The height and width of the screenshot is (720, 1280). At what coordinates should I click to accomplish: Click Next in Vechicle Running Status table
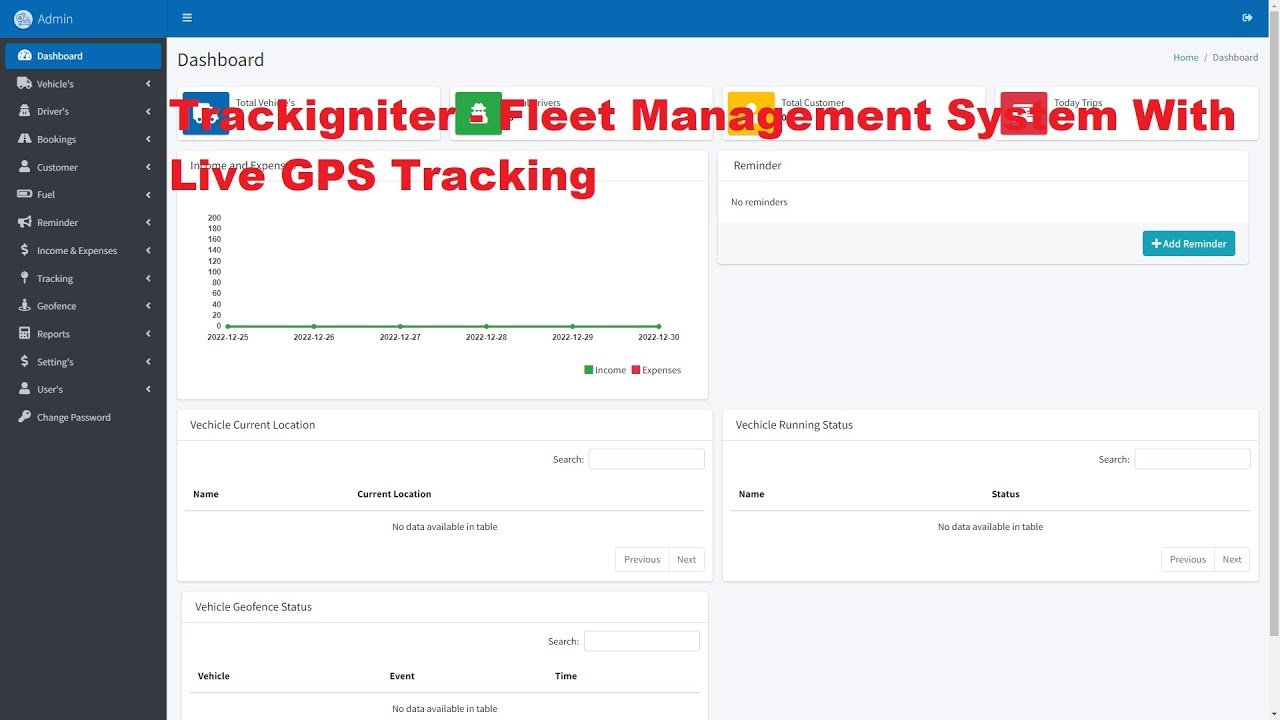[1232, 559]
